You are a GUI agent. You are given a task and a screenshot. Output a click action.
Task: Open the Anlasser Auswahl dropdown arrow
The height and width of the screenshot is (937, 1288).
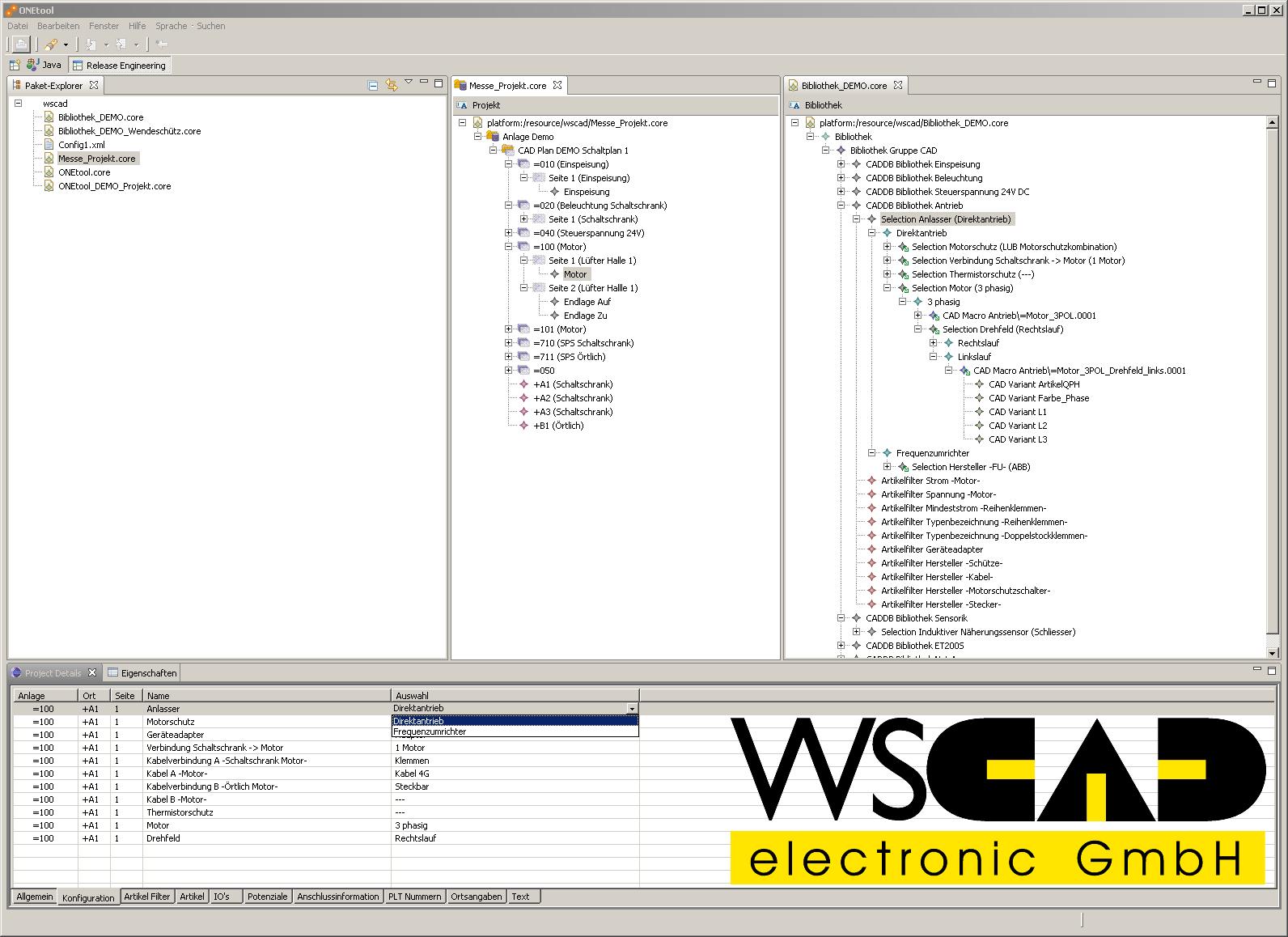coord(632,709)
